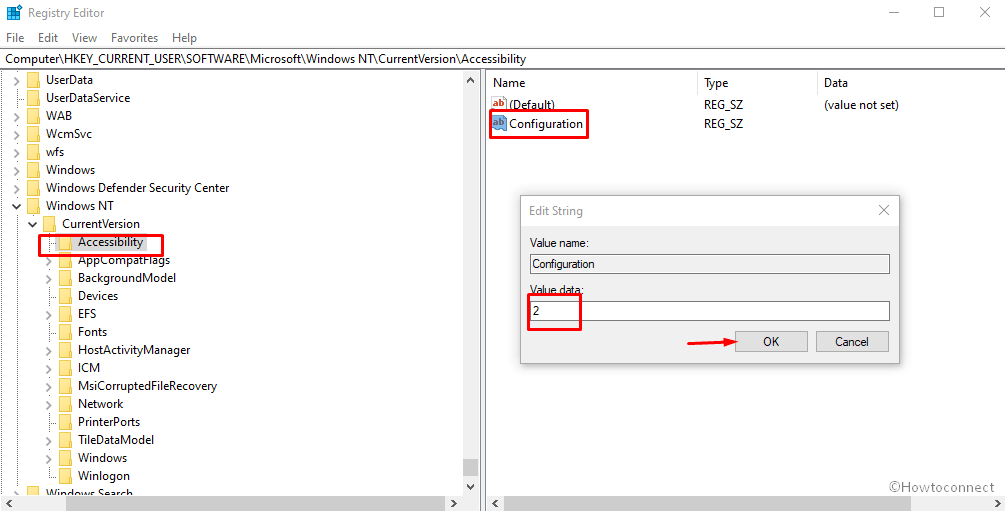Image resolution: width=1005 pixels, height=511 pixels.
Task: Select the Windows key below wfs
Action: (x=70, y=170)
